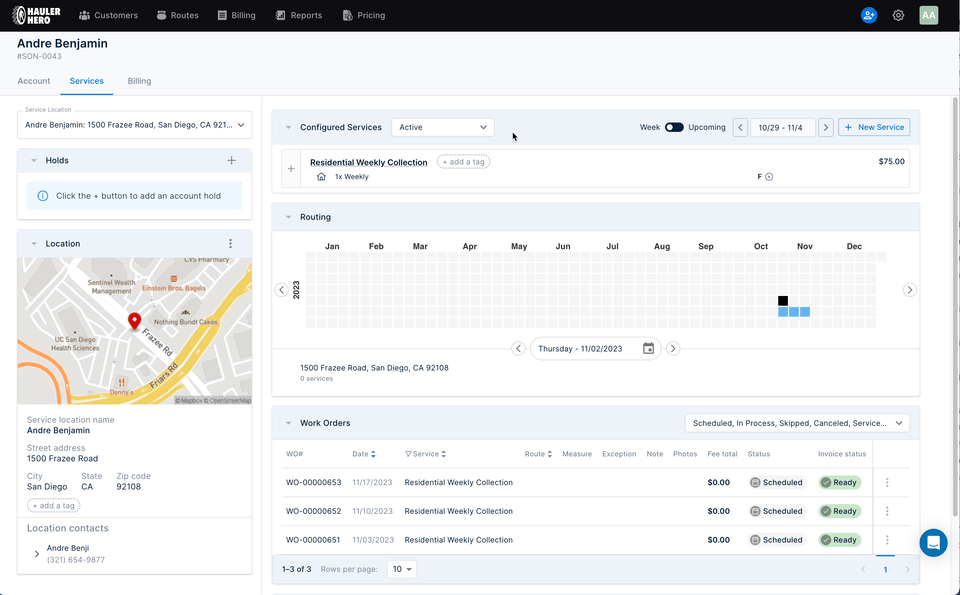
Task: Add a tag to the location
Action: (x=53, y=506)
